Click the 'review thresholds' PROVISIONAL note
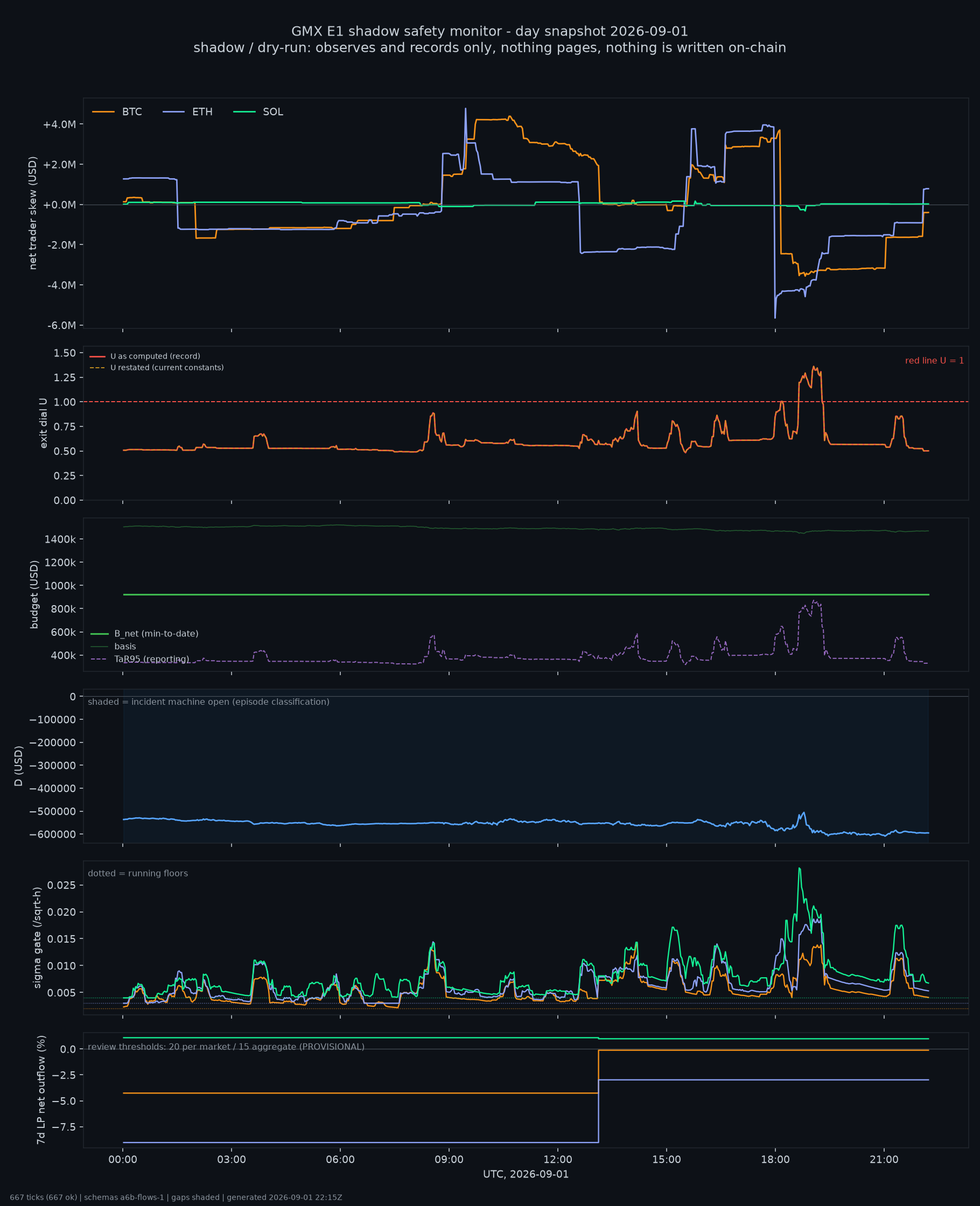The height and width of the screenshot is (1206, 980). [226, 1047]
